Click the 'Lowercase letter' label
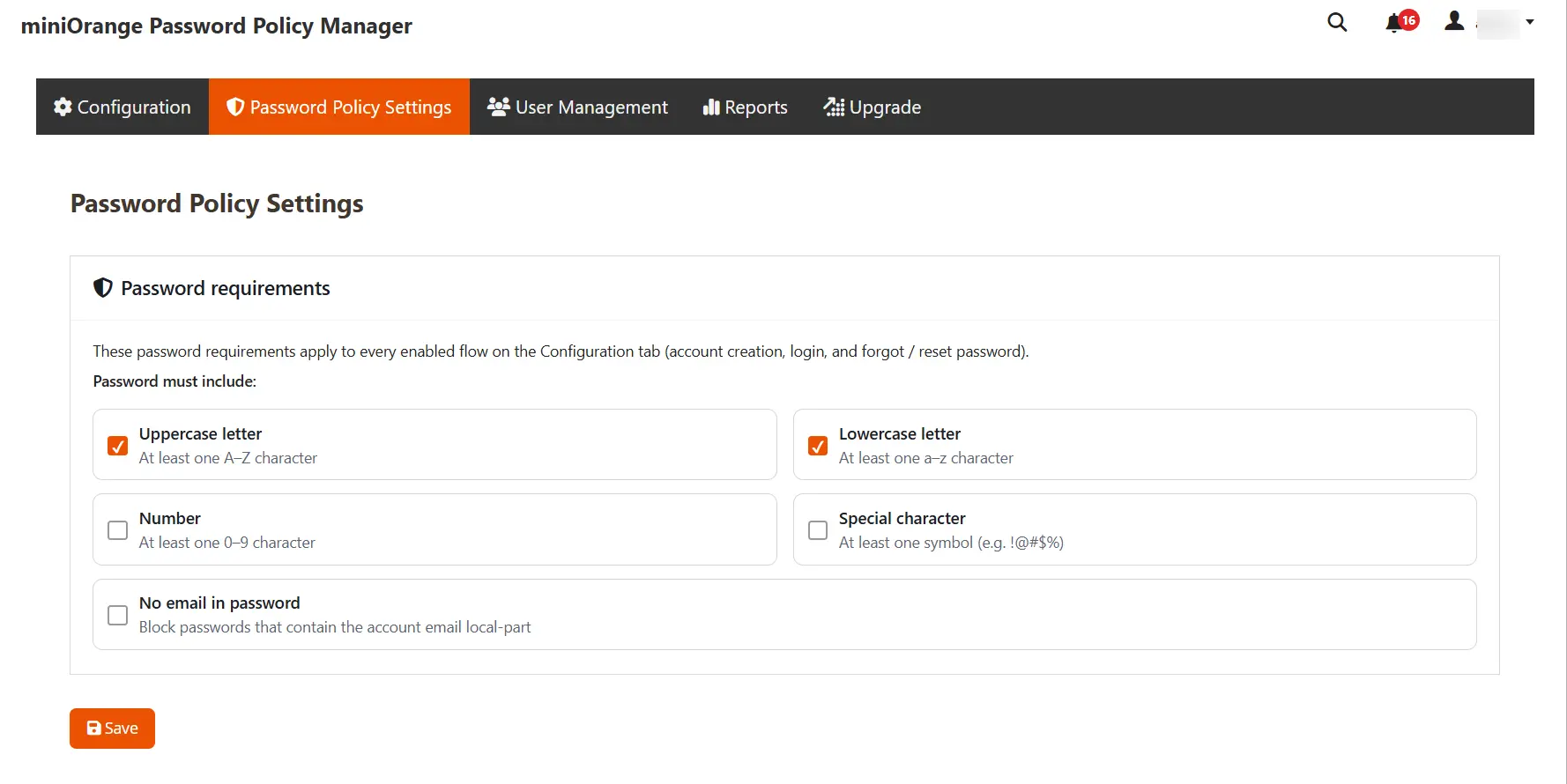The width and height of the screenshot is (1567, 784). pos(900,434)
